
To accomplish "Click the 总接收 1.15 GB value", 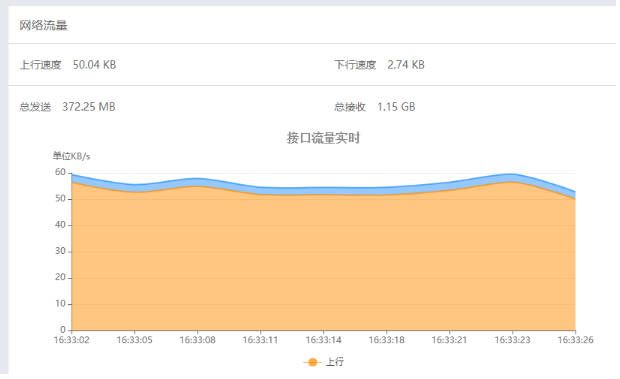I will click(396, 107).
